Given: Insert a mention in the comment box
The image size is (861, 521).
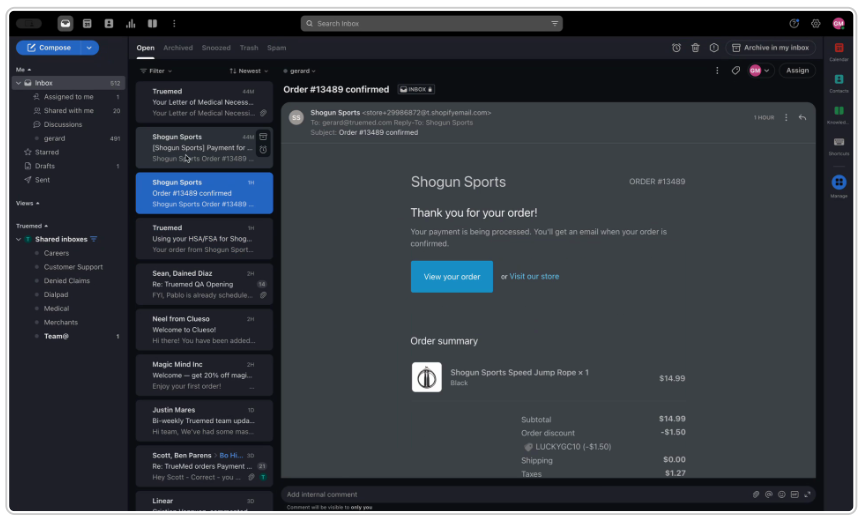Looking at the screenshot, I should (769, 495).
